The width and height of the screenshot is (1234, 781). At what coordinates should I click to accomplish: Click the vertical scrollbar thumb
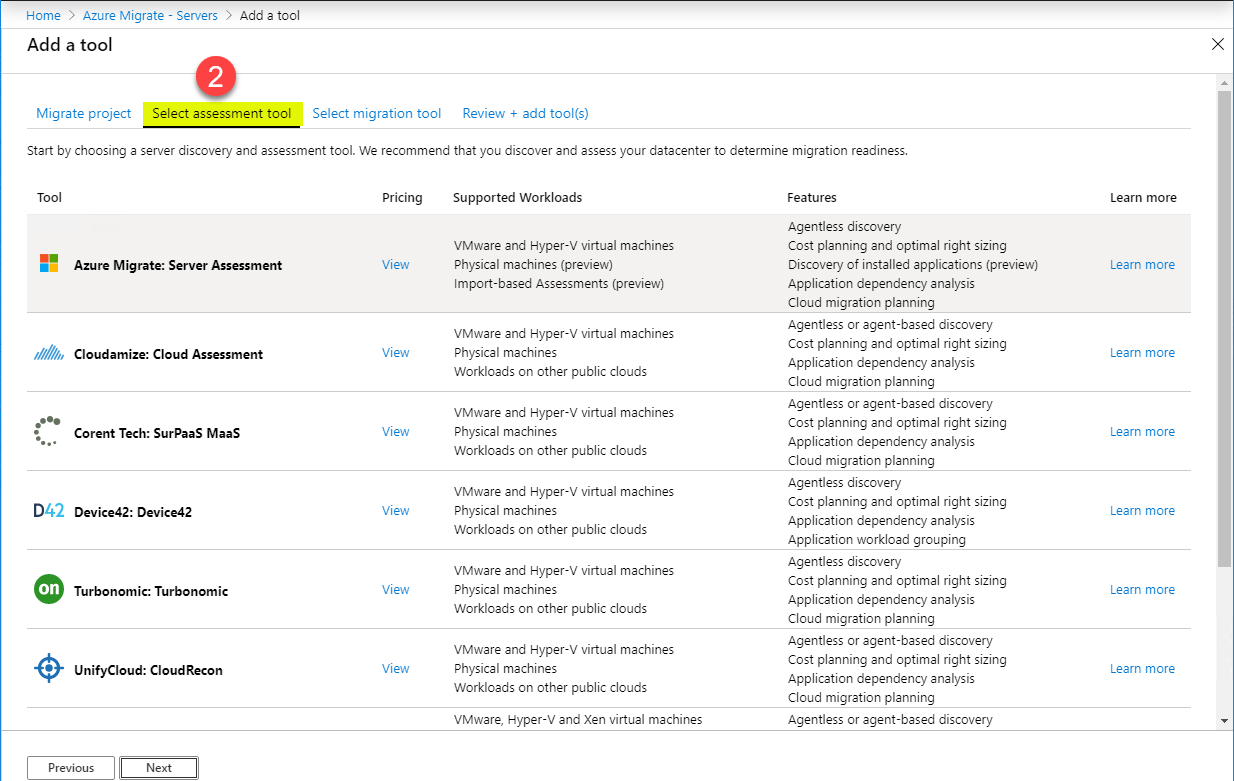[1224, 330]
